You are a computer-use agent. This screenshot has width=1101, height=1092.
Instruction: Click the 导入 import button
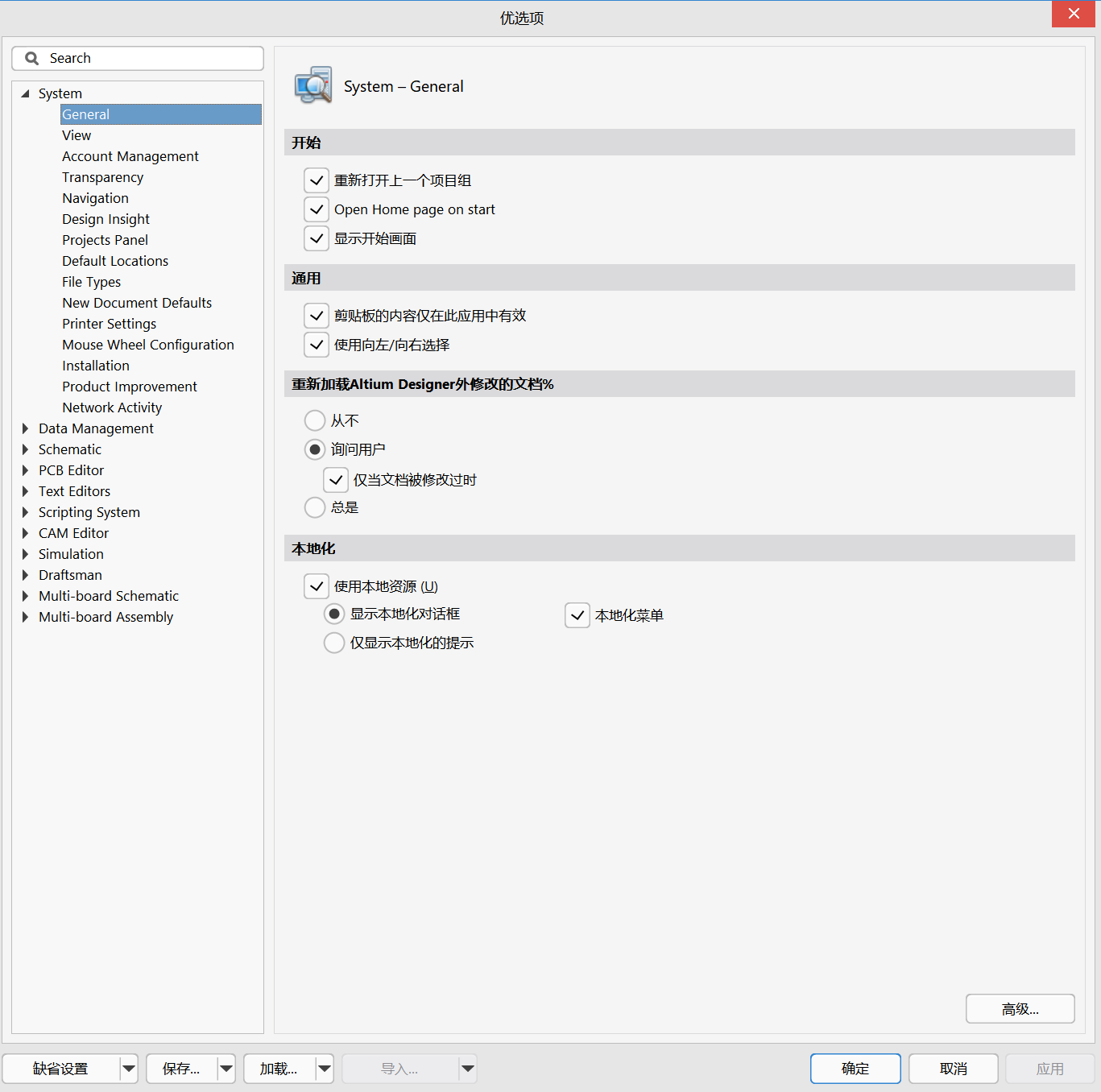(400, 1069)
